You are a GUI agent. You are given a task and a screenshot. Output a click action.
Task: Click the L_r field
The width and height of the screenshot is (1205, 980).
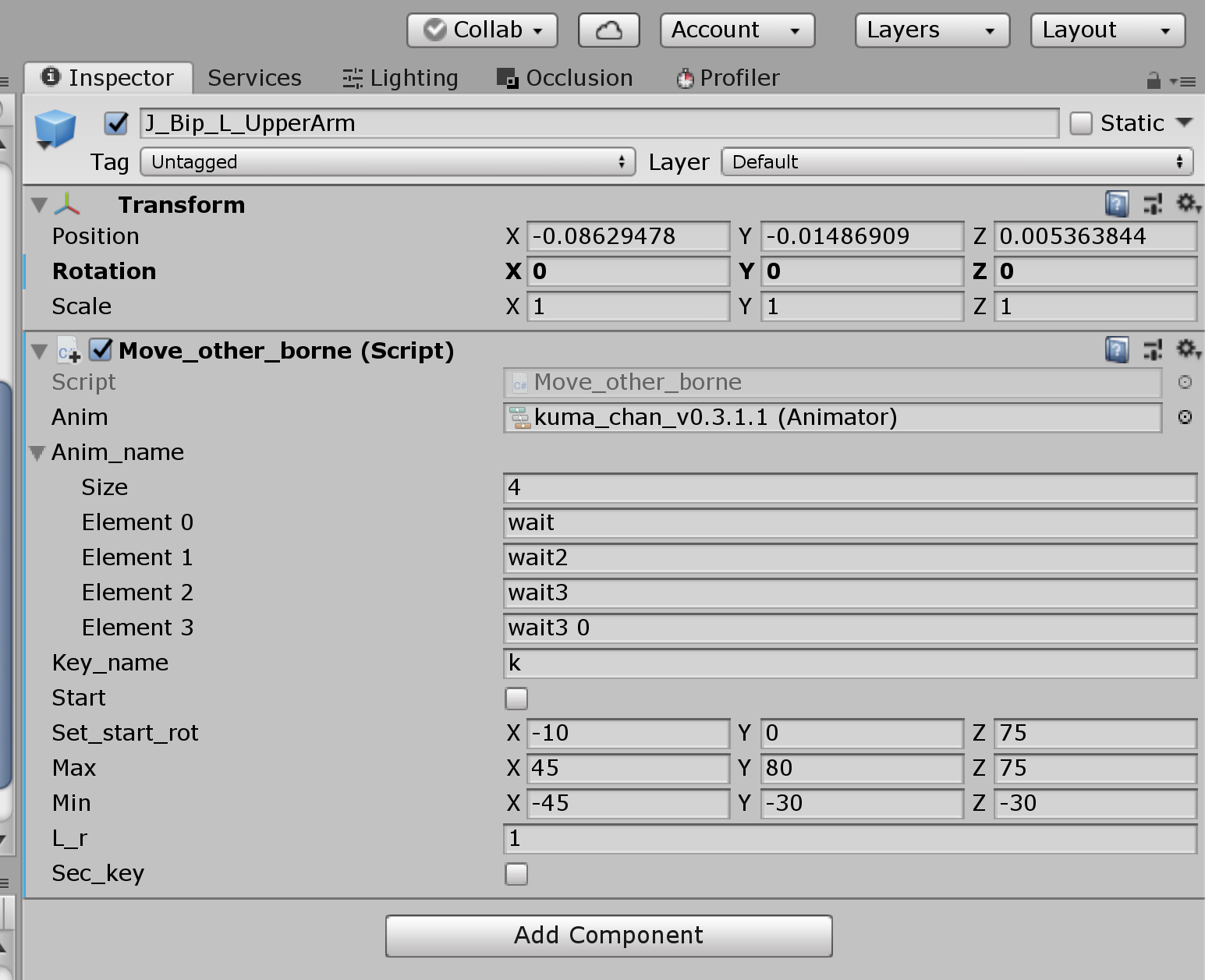(850, 838)
